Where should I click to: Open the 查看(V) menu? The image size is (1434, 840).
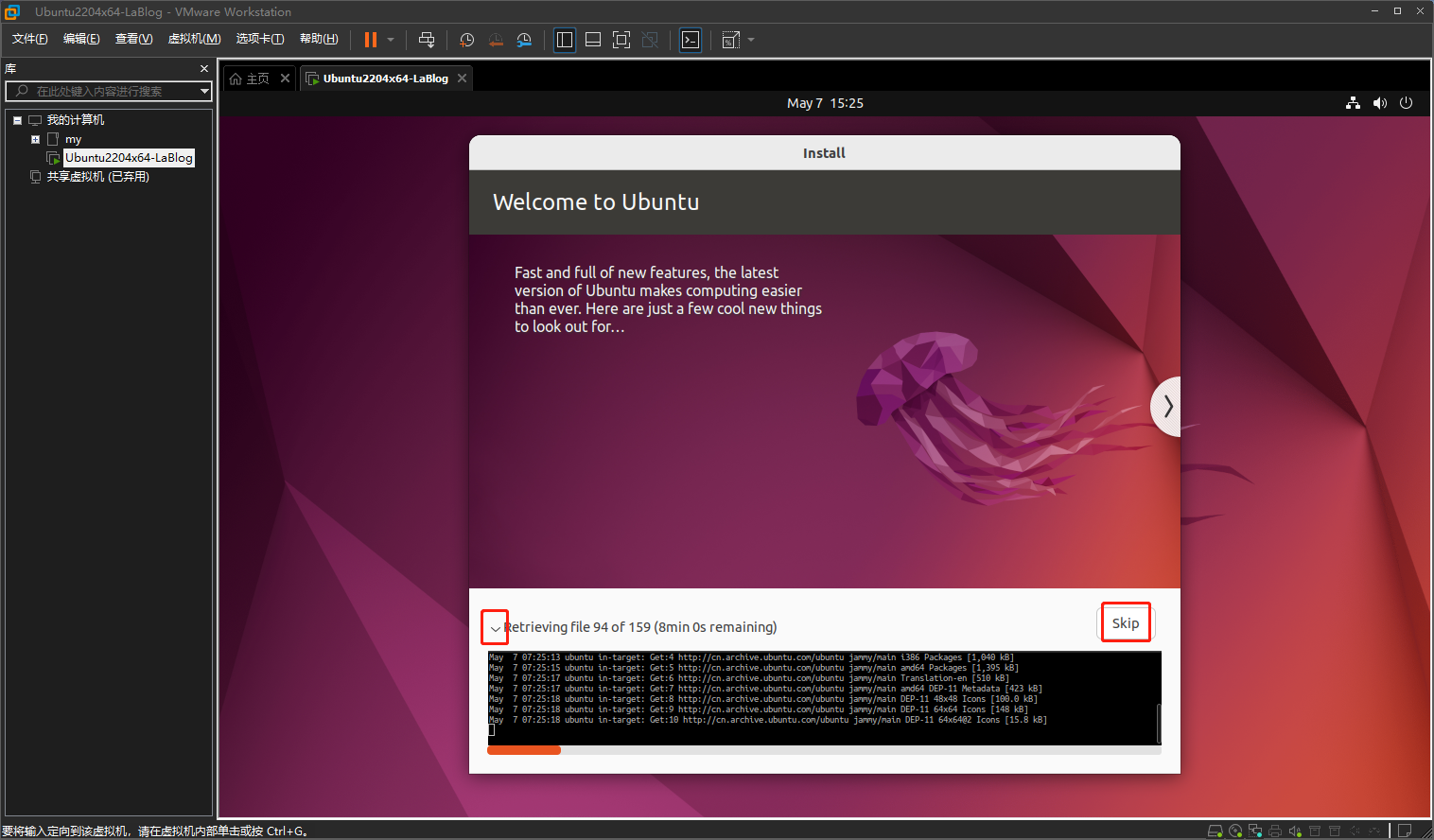point(133,39)
